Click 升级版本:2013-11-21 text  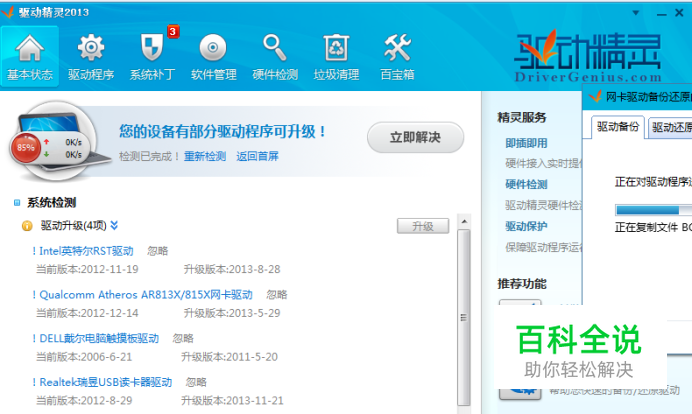232,400
